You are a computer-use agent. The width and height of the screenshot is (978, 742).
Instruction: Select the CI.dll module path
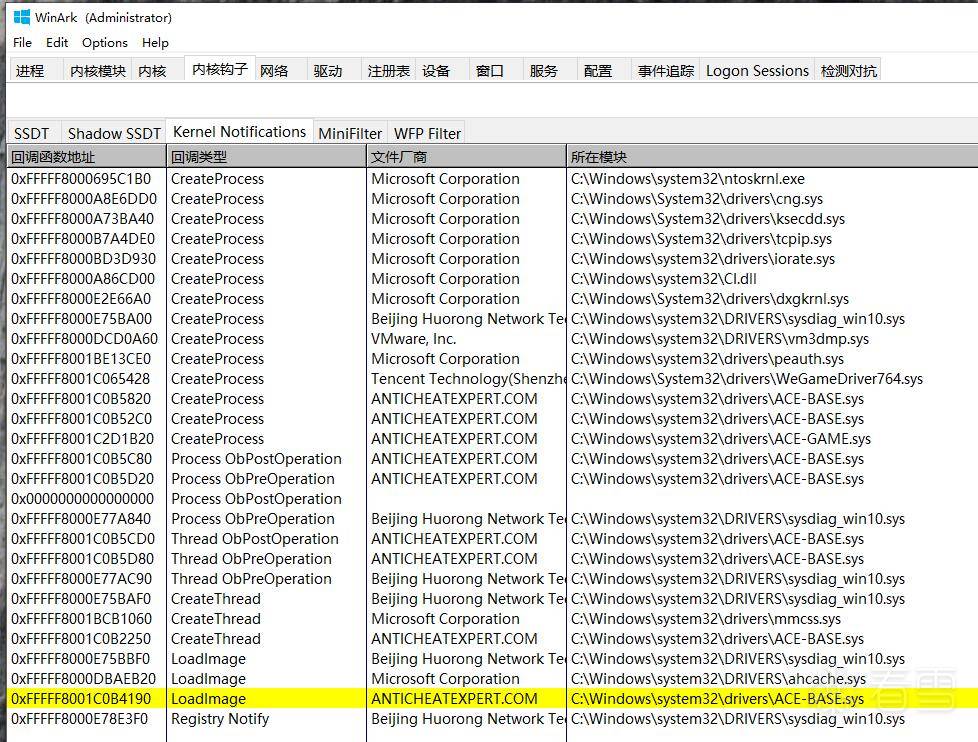664,279
